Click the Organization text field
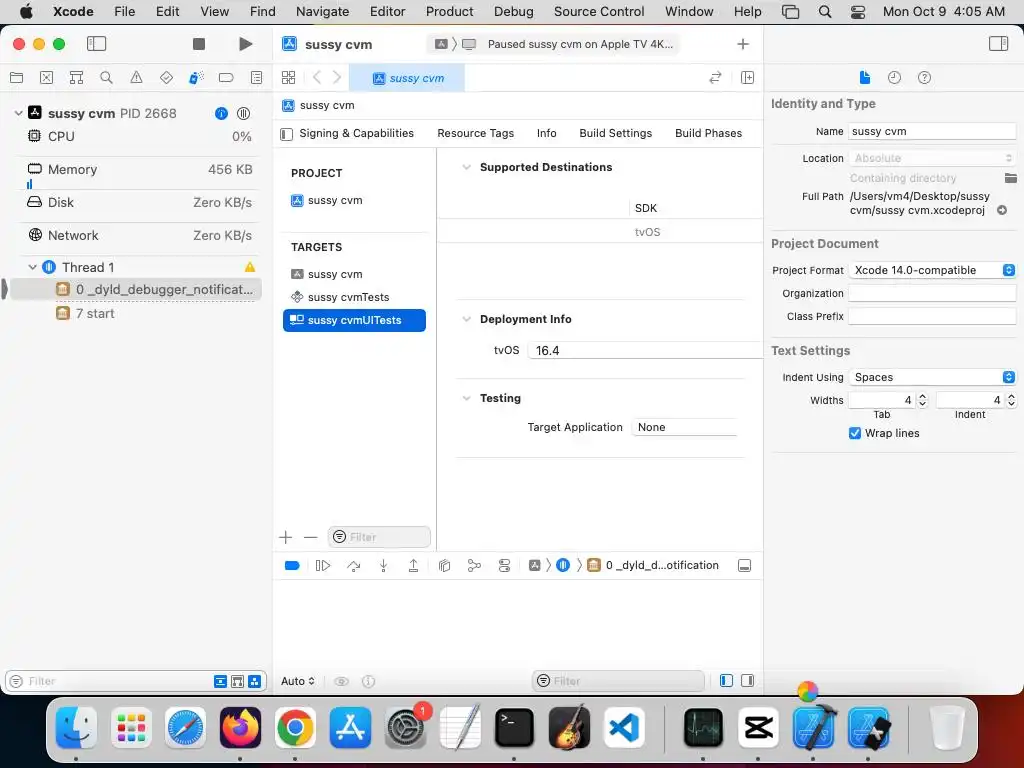1024x768 pixels. point(932,293)
